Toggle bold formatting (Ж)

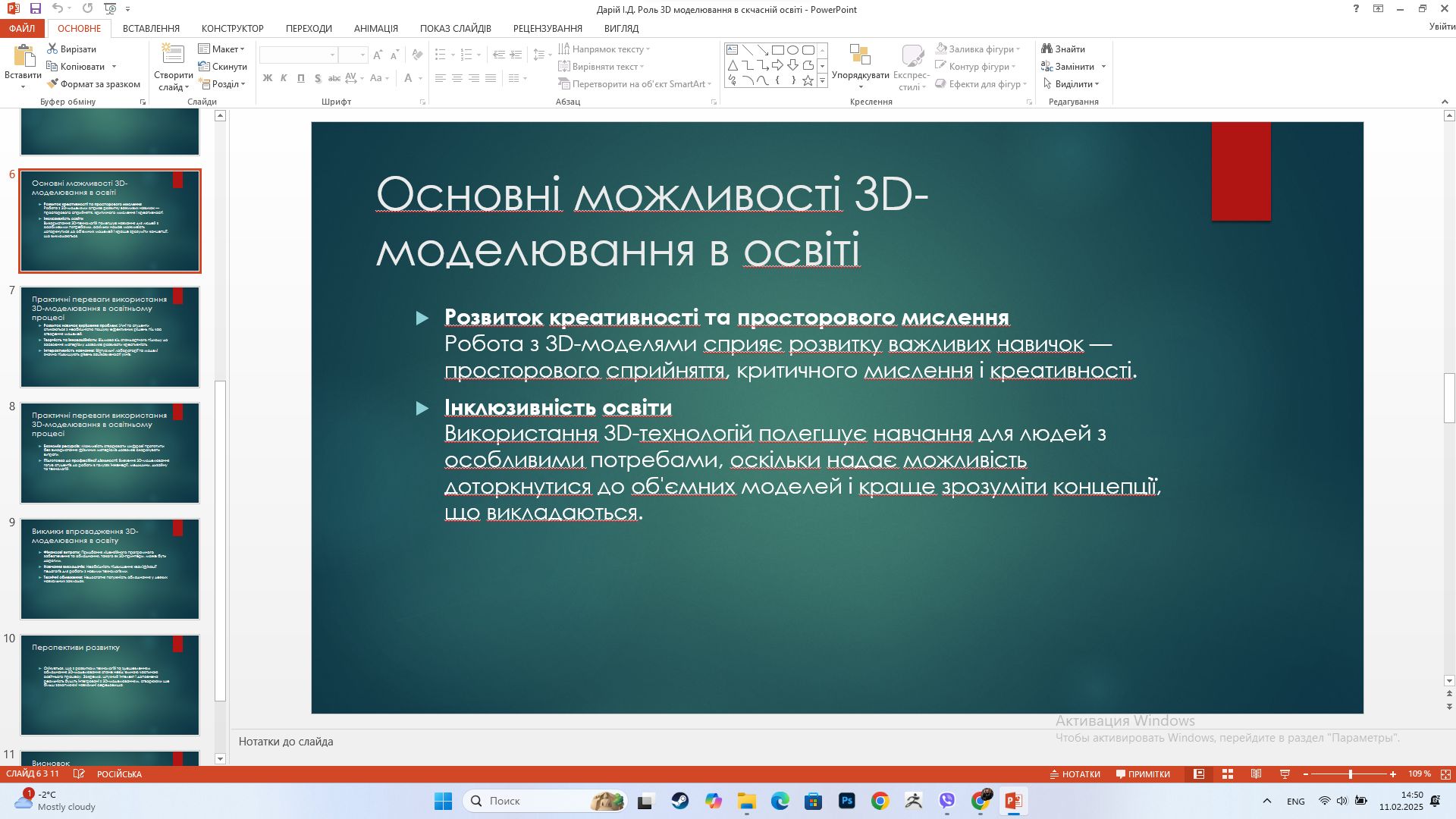(x=268, y=78)
